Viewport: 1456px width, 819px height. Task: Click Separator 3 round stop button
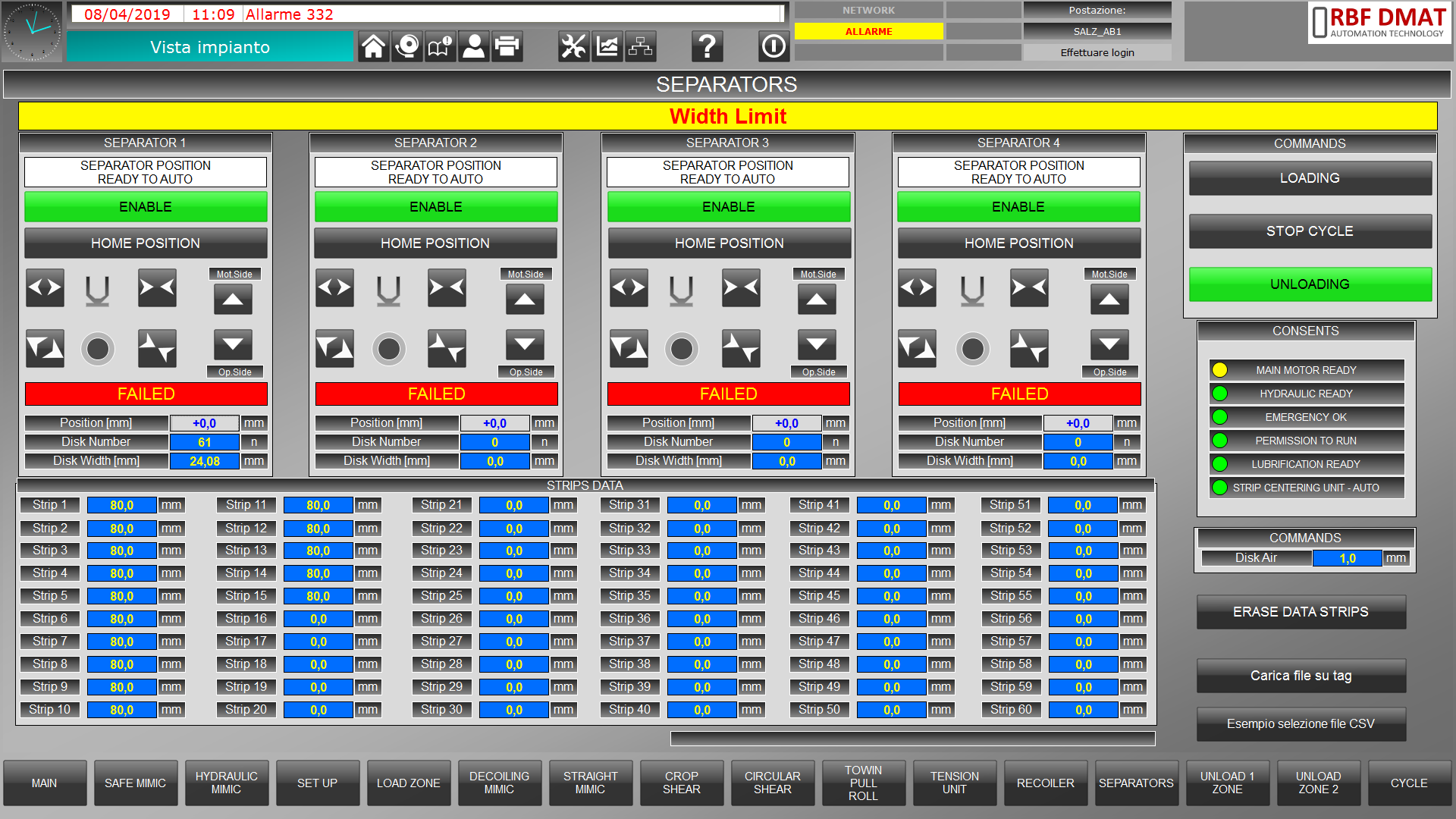click(x=681, y=349)
